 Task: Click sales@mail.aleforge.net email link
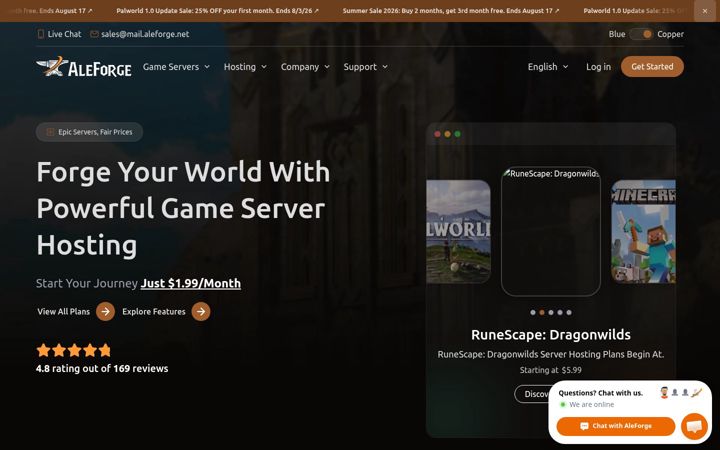(x=145, y=34)
